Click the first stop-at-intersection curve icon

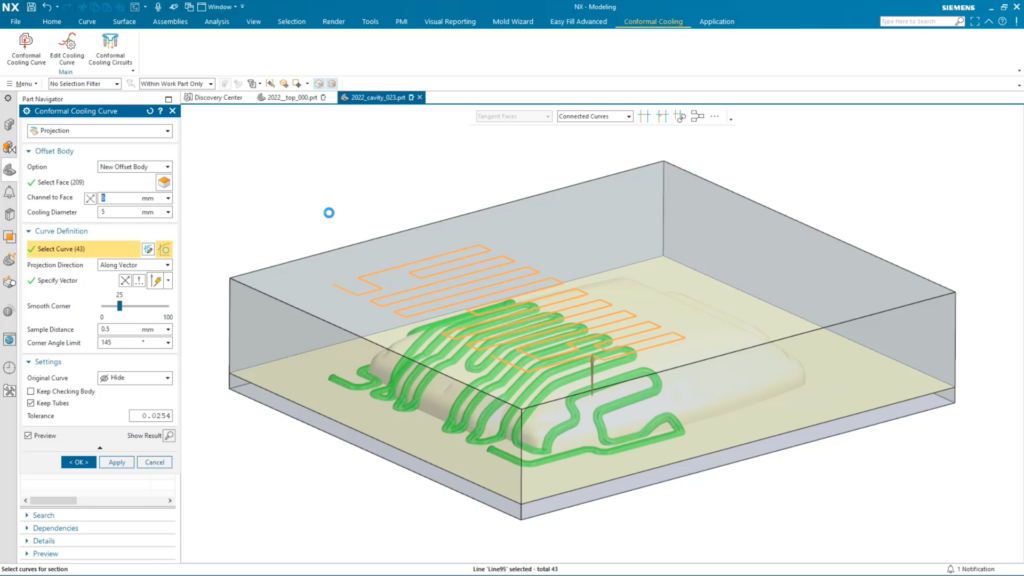644,116
